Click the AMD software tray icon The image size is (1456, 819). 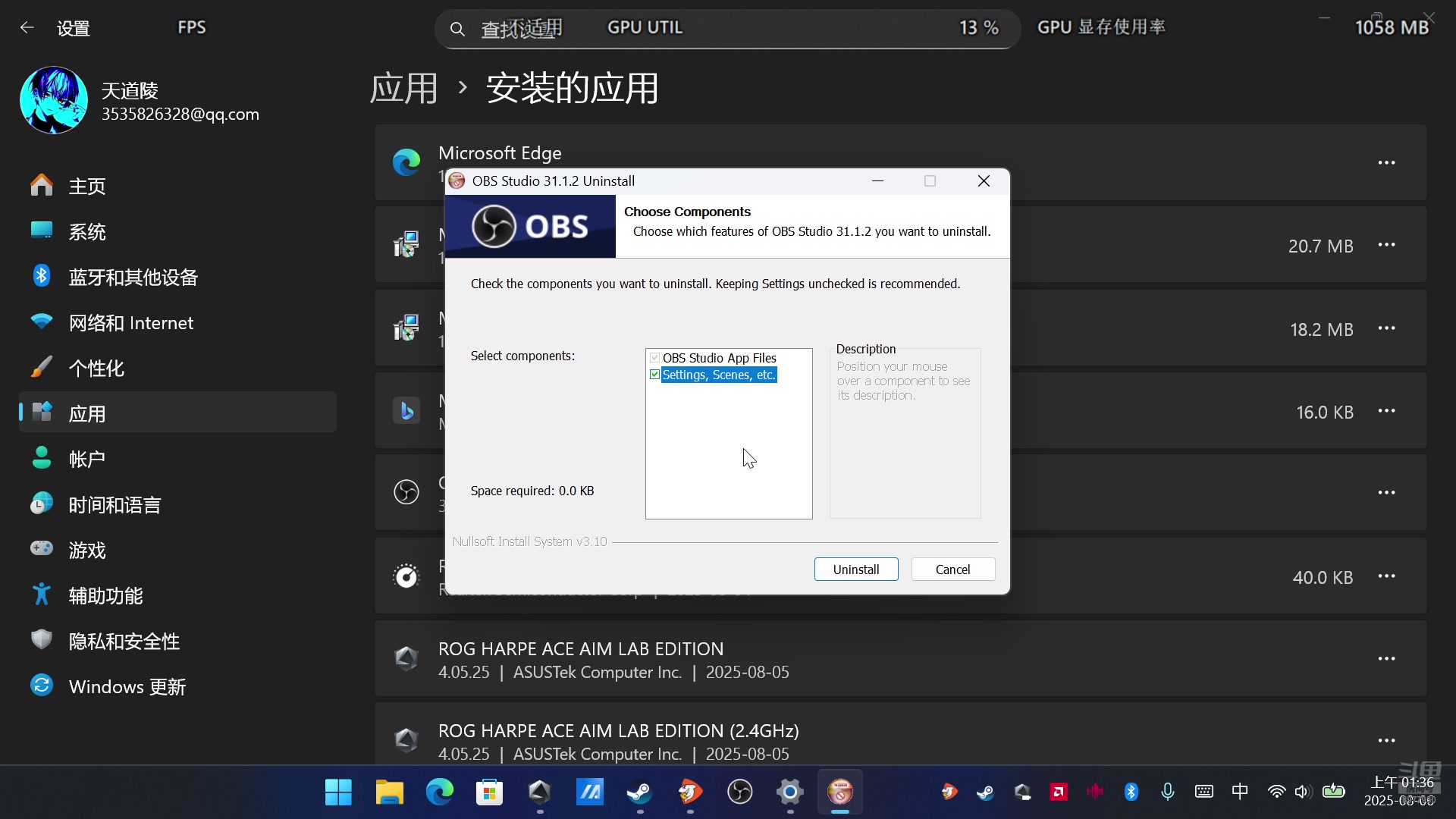[1058, 792]
